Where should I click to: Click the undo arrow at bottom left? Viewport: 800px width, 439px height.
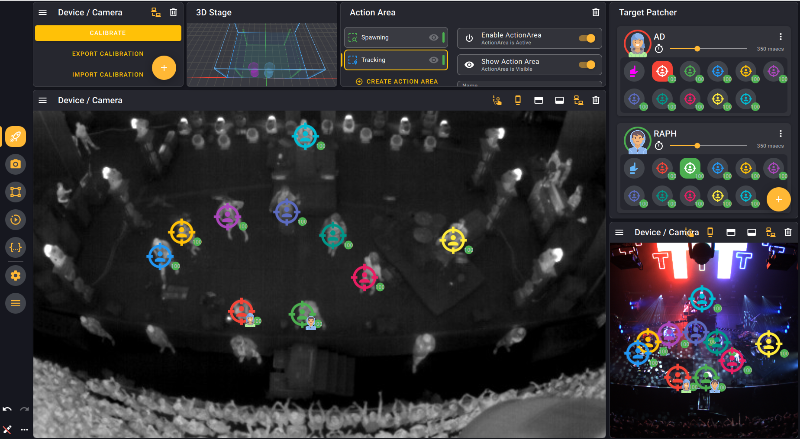[x=8, y=410]
